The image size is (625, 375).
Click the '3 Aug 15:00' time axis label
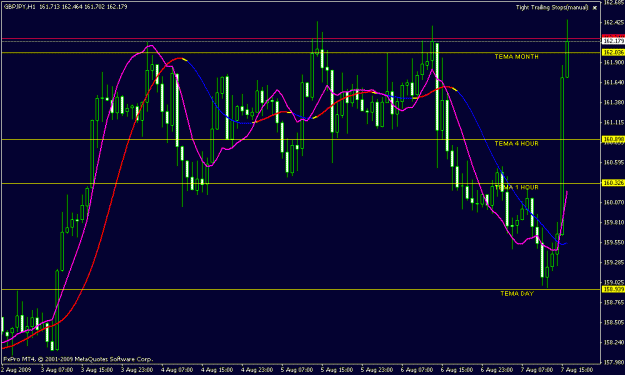pyautogui.click(x=97, y=370)
